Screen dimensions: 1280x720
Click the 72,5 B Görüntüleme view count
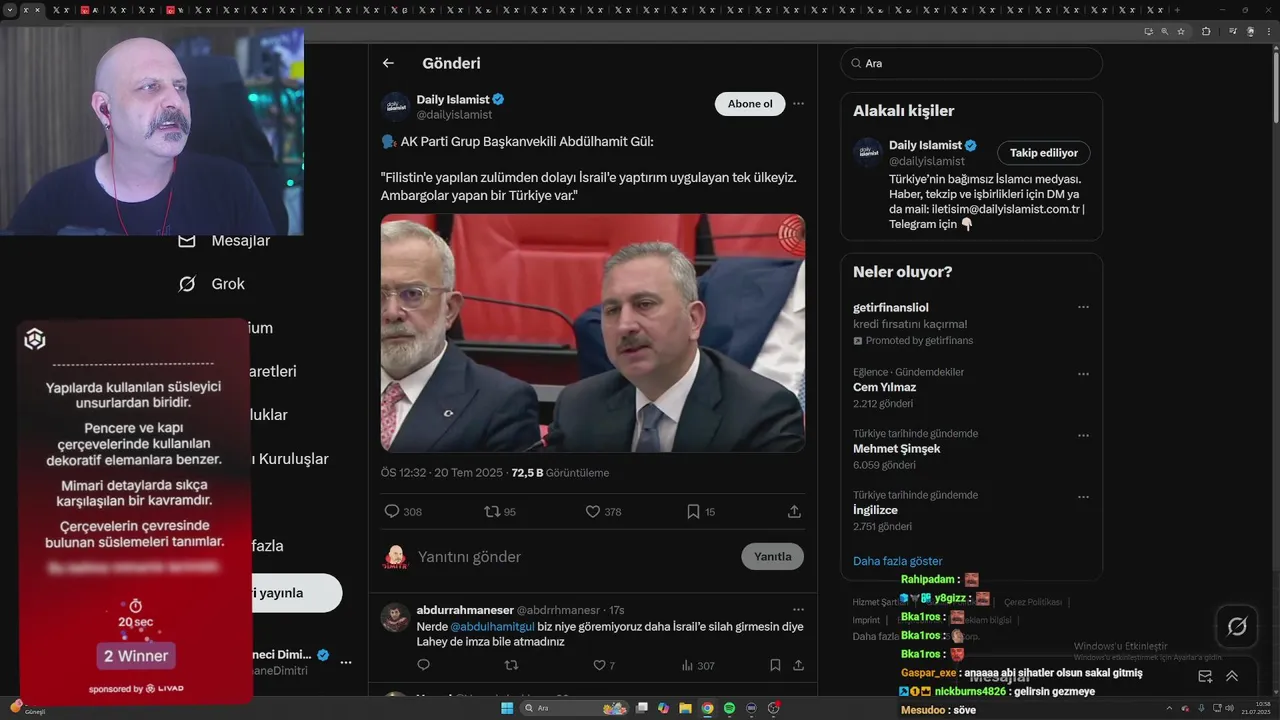tap(560, 473)
